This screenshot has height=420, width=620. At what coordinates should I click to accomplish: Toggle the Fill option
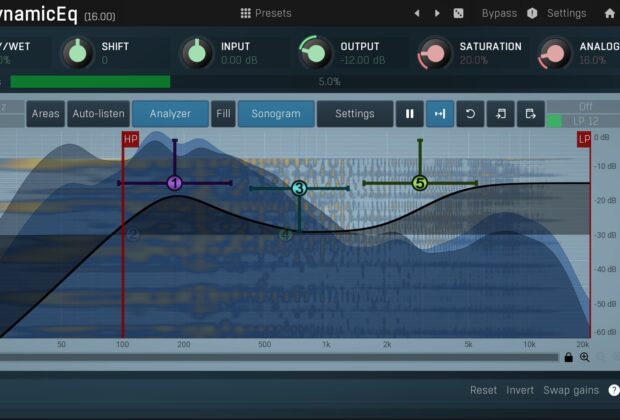(x=223, y=114)
